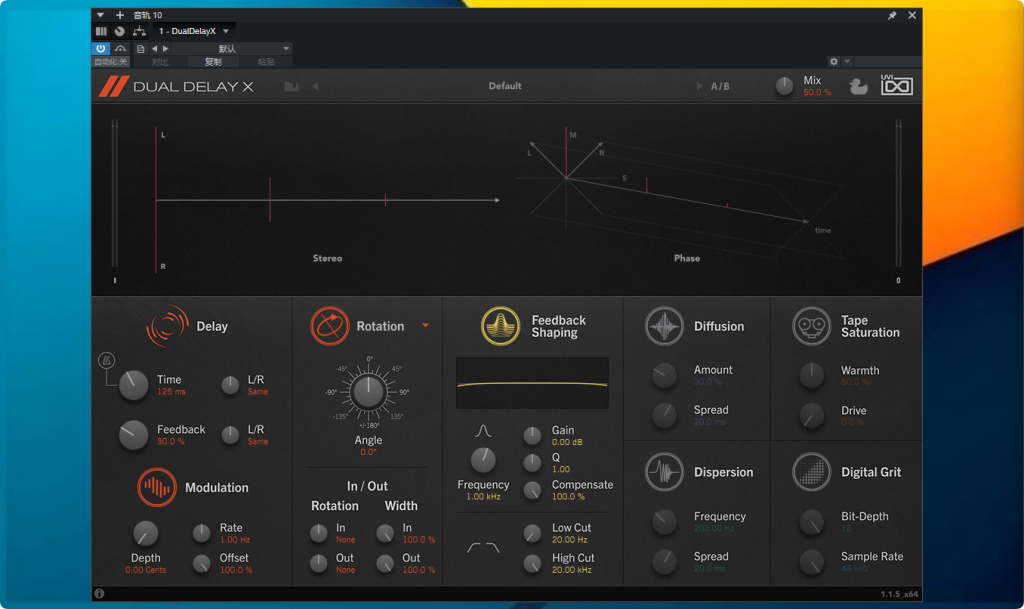
Task: Click the delay Time knob
Action: (133, 385)
